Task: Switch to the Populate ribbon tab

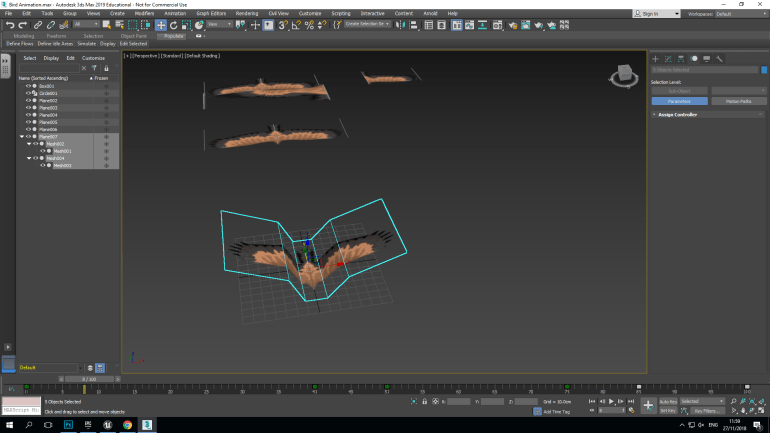Action: click(x=173, y=36)
